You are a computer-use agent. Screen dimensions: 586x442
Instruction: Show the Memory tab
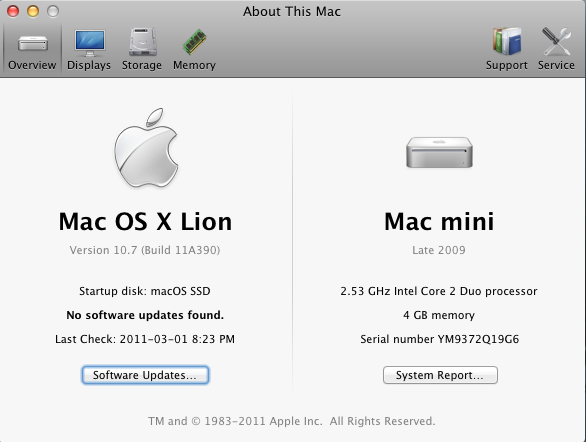[194, 49]
